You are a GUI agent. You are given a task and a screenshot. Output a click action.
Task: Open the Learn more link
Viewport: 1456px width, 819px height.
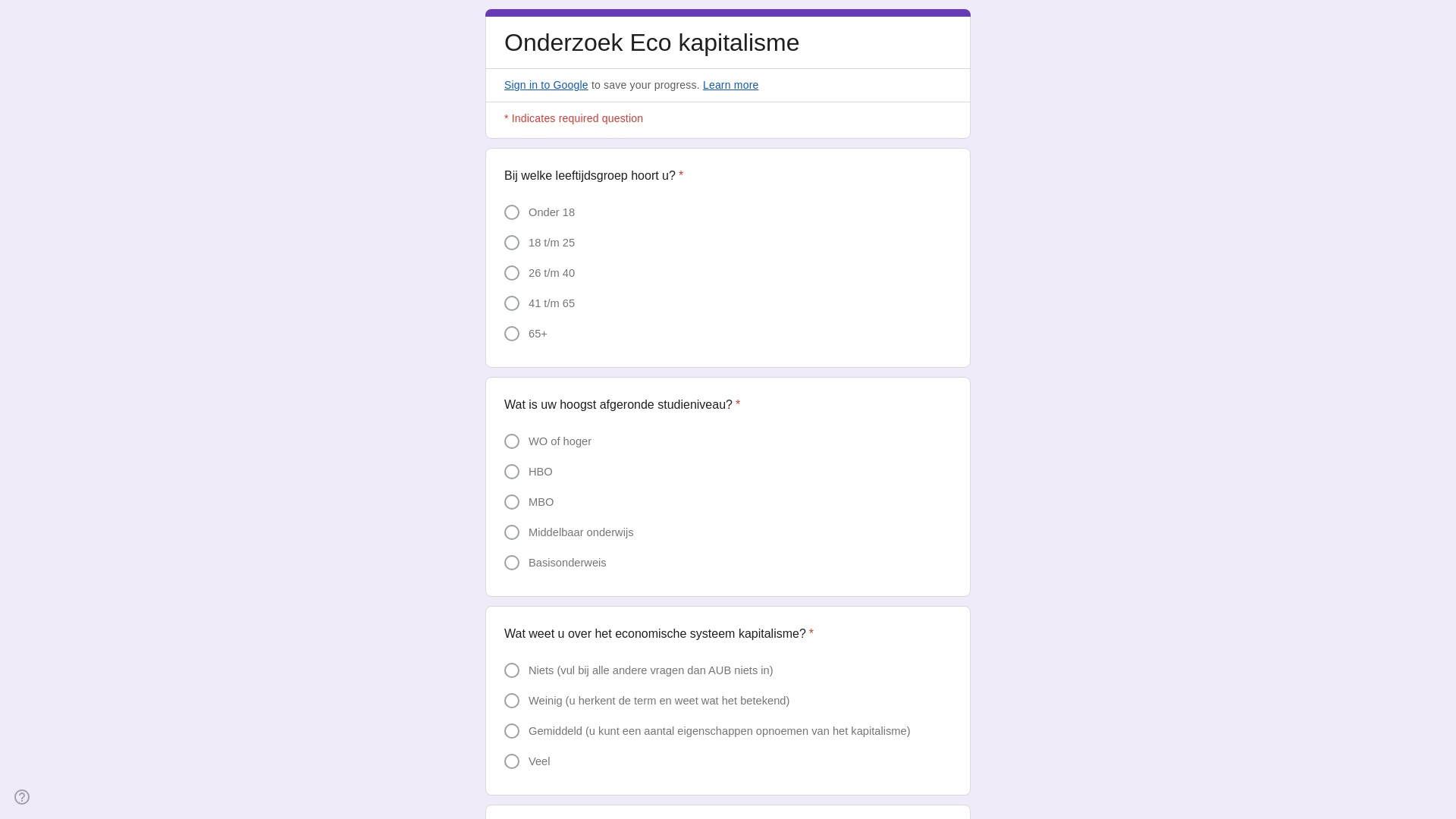[730, 85]
